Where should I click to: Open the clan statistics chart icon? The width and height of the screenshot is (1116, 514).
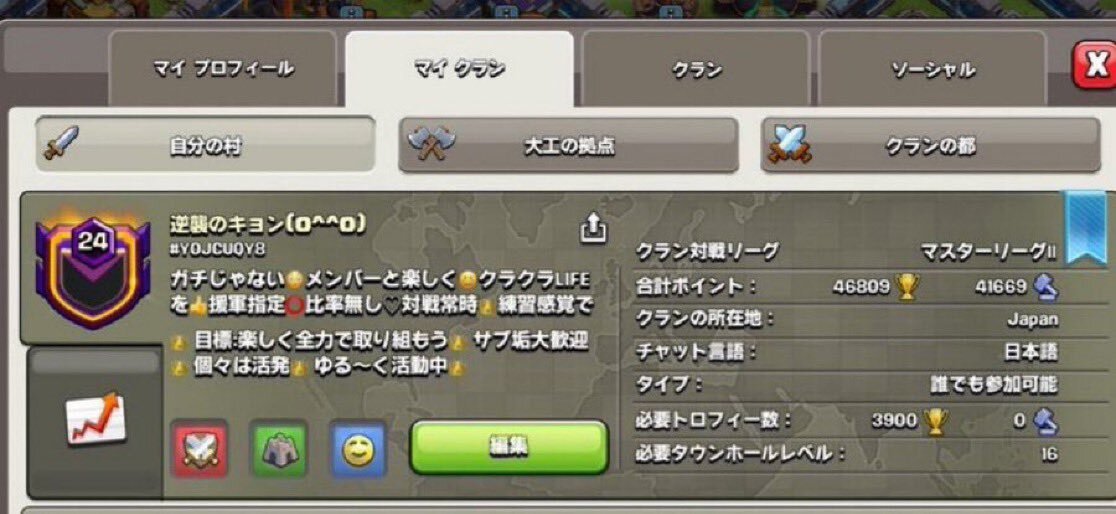[96, 418]
